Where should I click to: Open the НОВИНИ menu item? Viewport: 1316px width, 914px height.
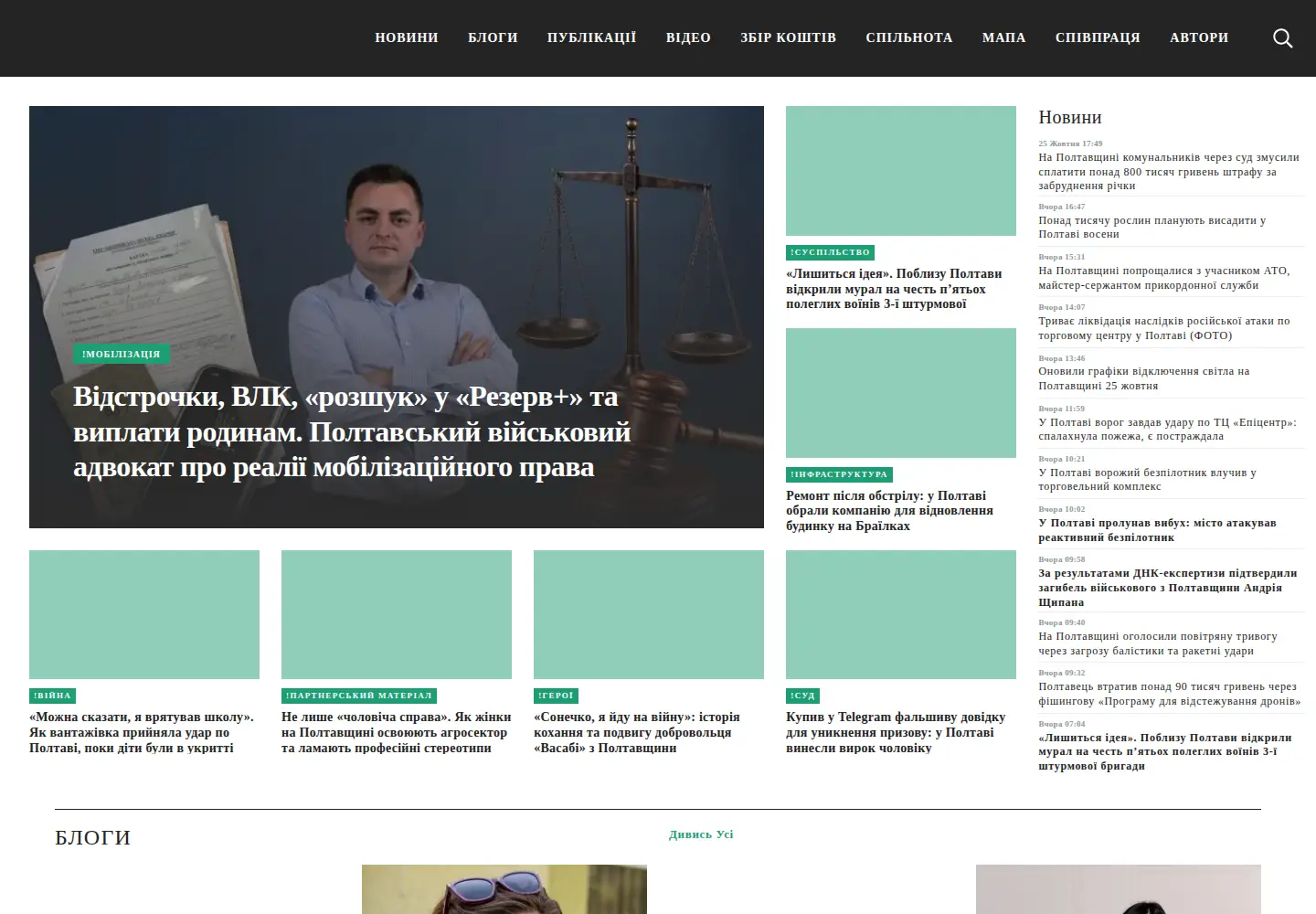407,37
